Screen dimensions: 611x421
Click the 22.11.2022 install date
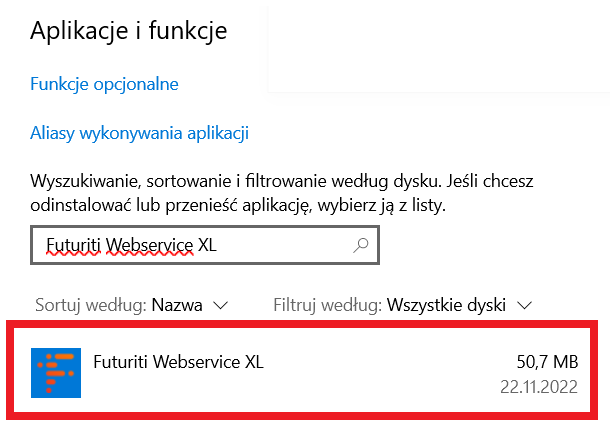point(538,387)
